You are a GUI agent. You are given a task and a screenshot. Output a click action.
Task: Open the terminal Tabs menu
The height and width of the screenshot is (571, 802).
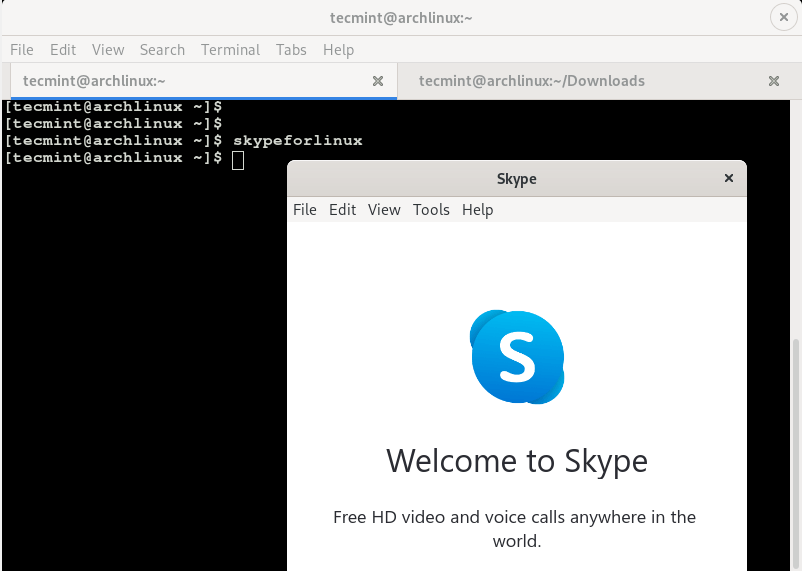[x=291, y=49]
